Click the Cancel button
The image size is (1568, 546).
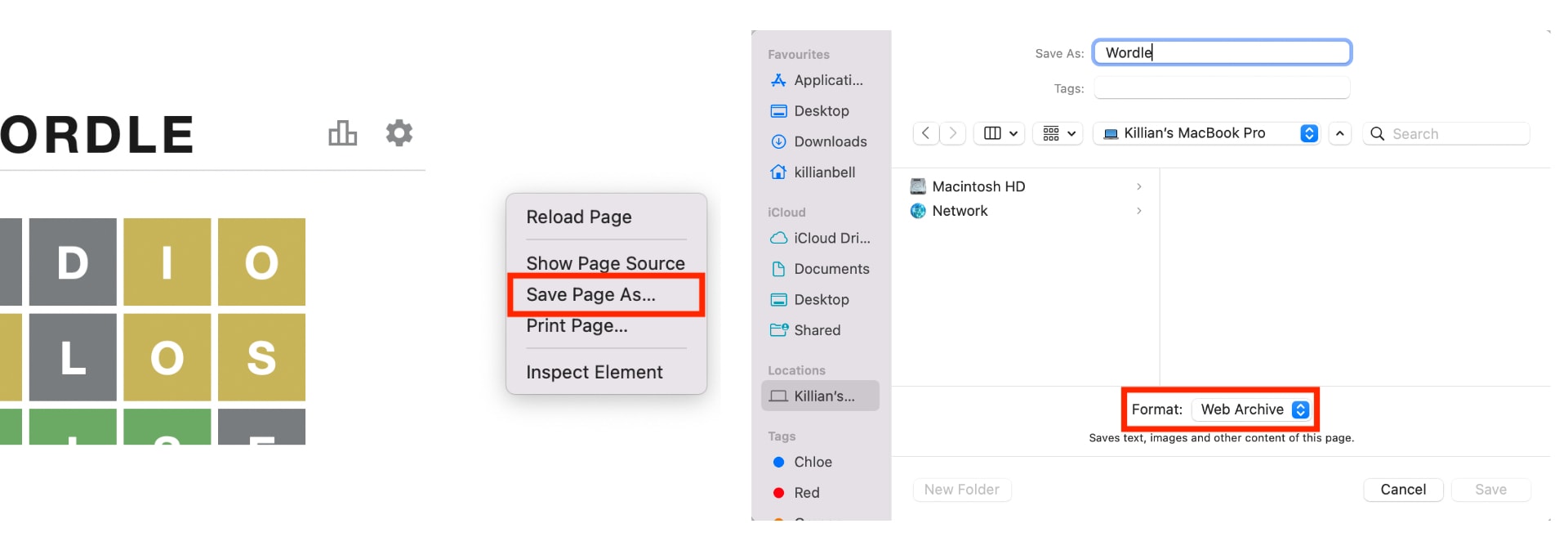tap(1402, 490)
